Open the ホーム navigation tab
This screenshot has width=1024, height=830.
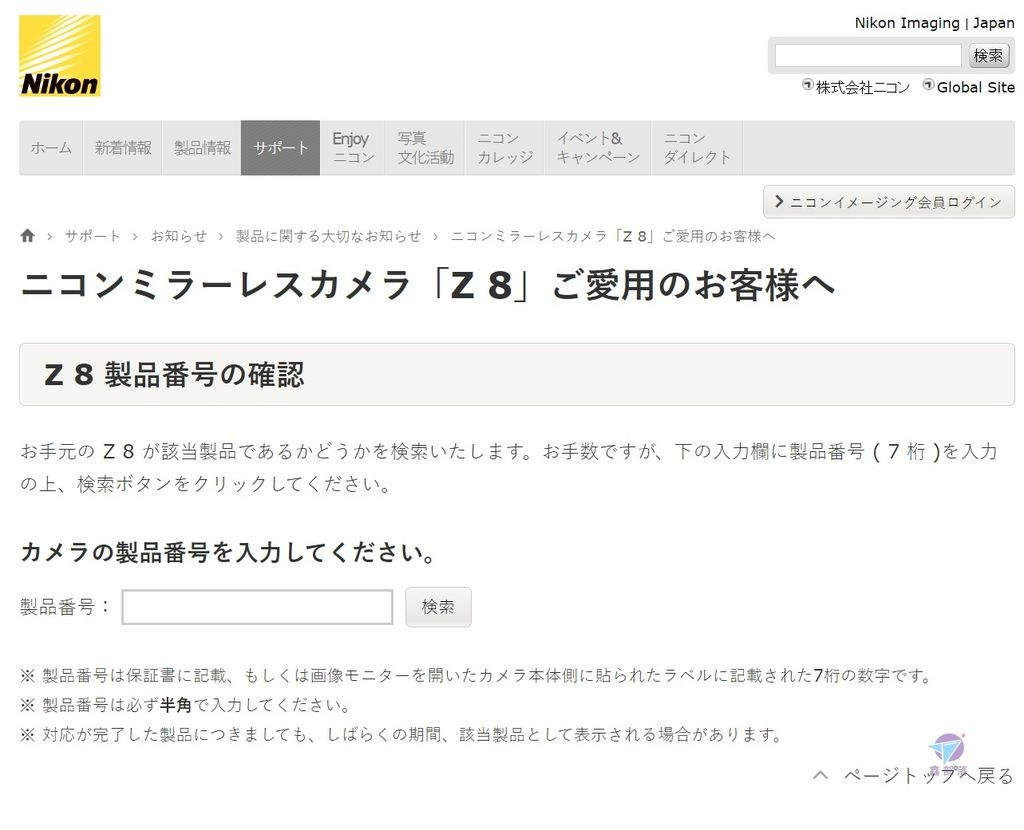pos(51,148)
